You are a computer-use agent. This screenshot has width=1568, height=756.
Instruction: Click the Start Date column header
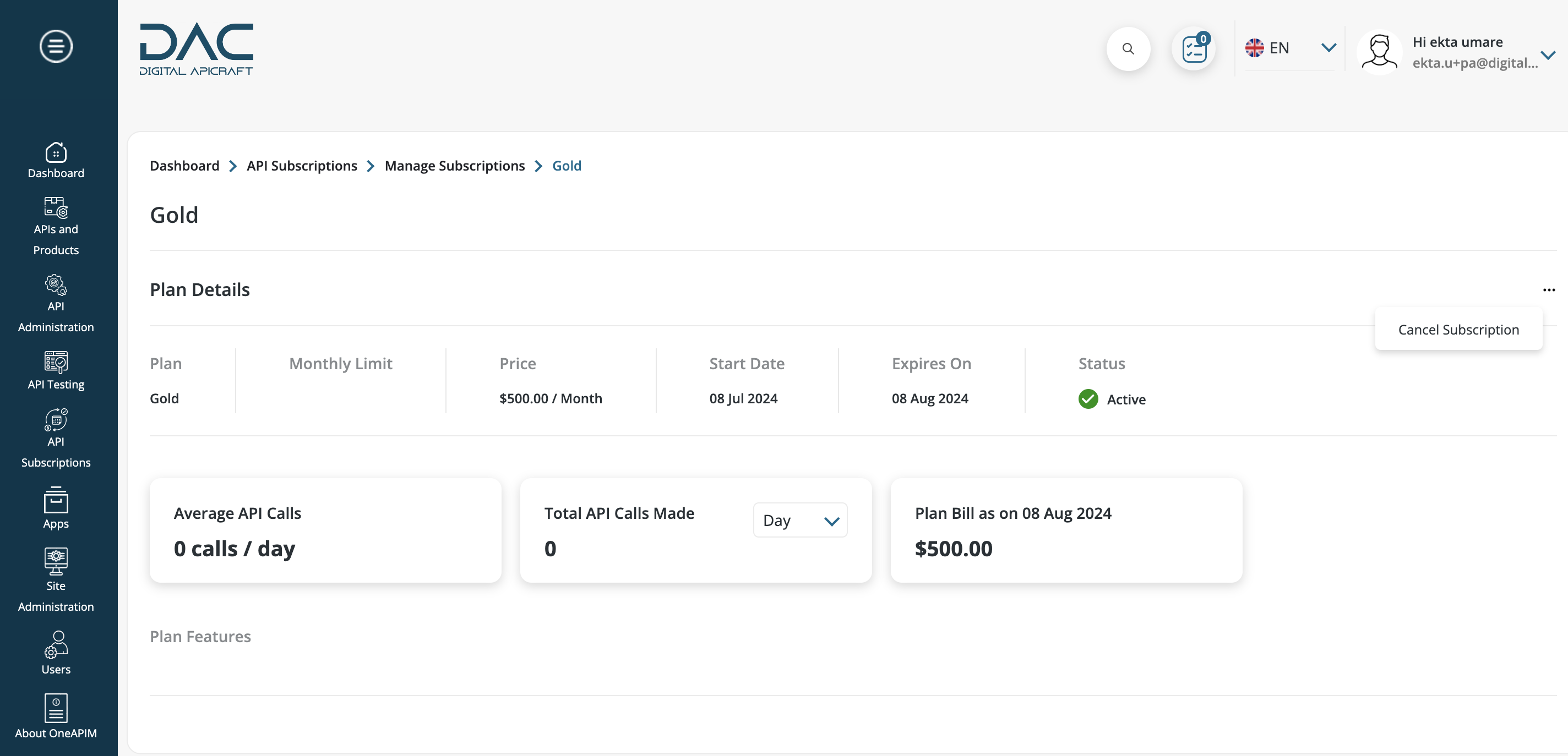[747, 363]
